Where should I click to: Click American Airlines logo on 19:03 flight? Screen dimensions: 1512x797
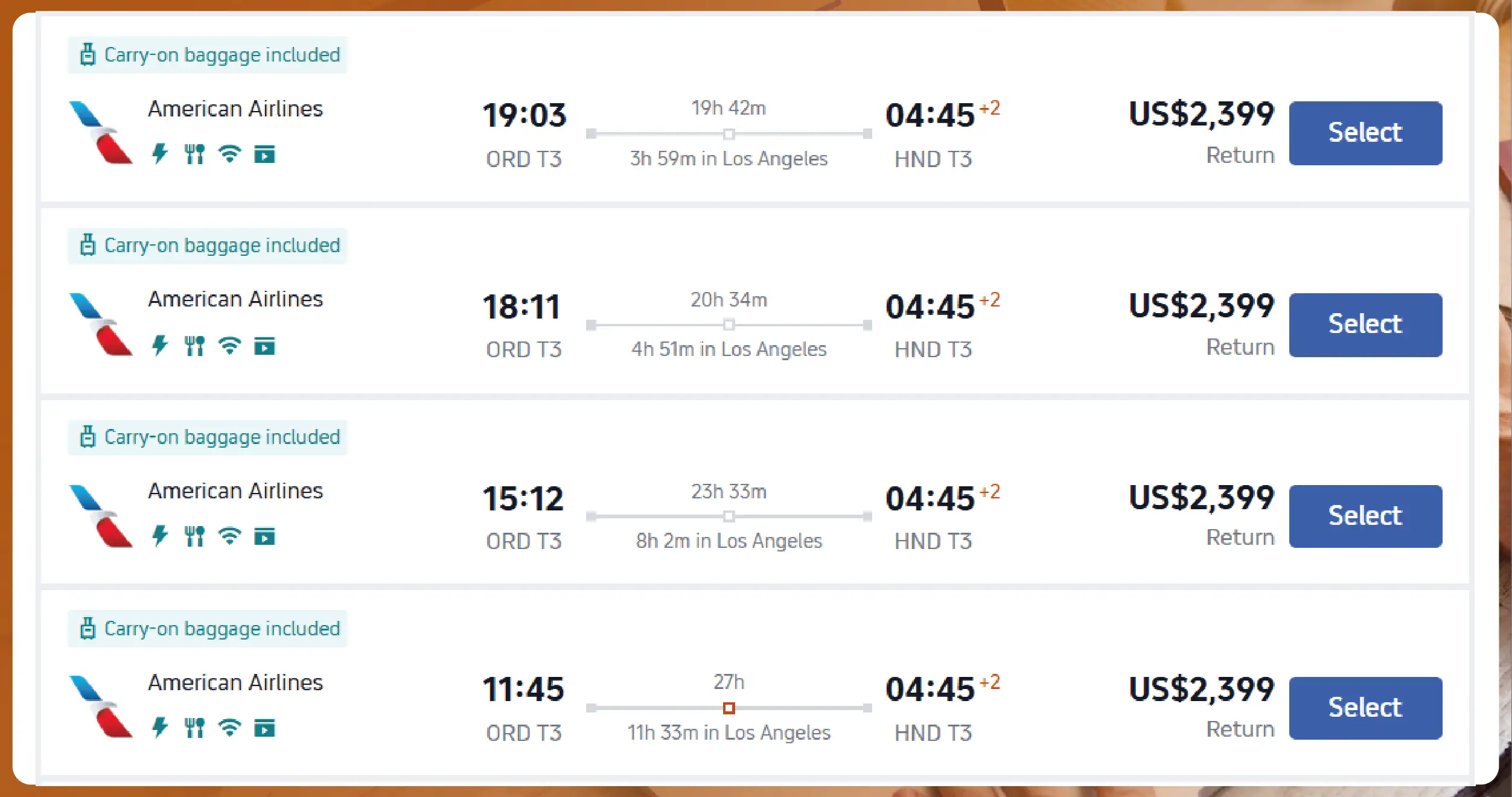pyautogui.click(x=101, y=132)
